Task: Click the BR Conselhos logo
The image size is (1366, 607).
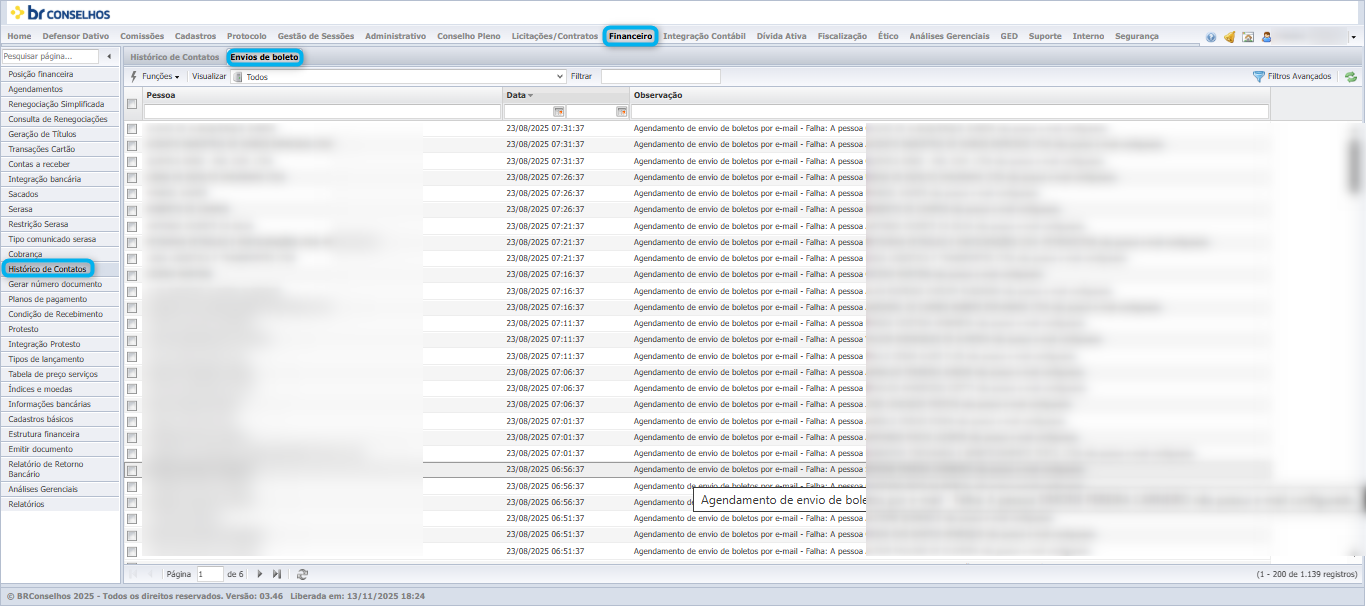Action: (x=60, y=13)
